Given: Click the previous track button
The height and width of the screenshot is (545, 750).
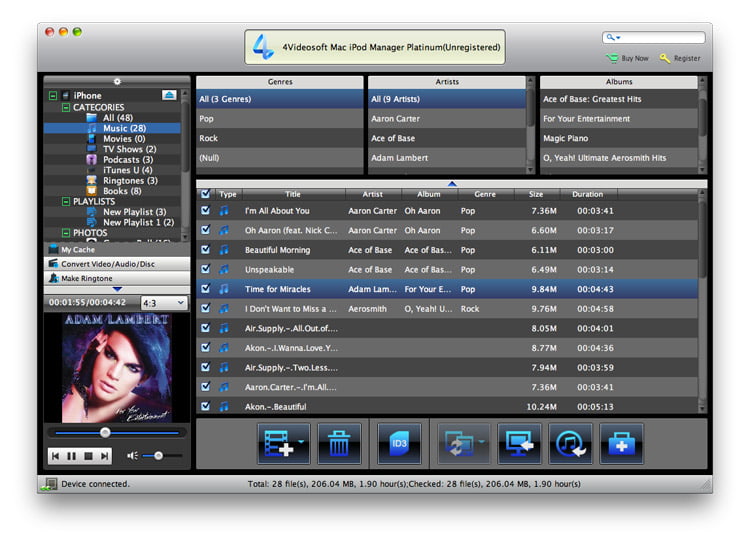Looking at the screenshot, I should [x=55, y=456].
